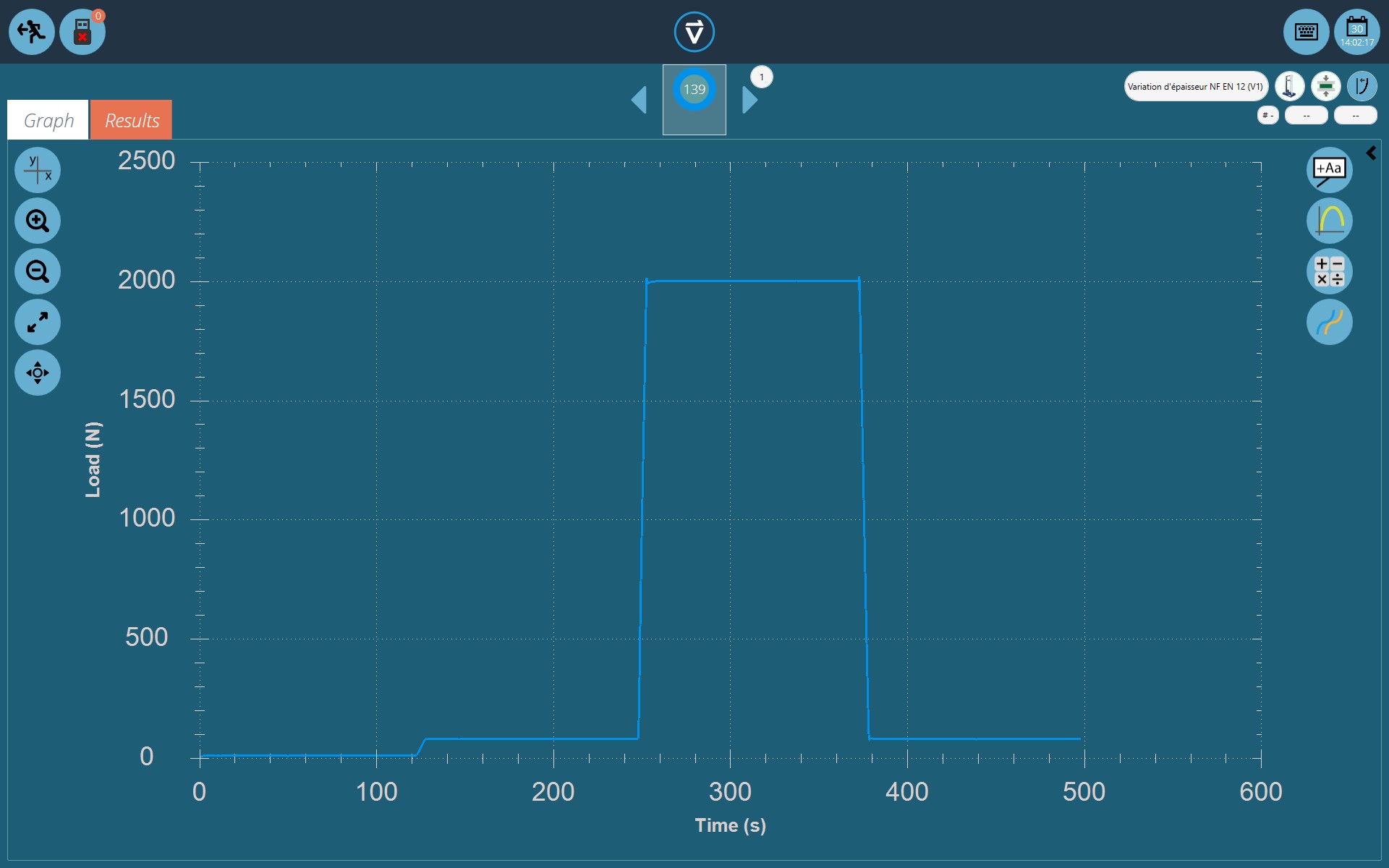Collapse the right side panel chevron
The width and height of the screenshot is (1389, 868).
(1371, 153)
